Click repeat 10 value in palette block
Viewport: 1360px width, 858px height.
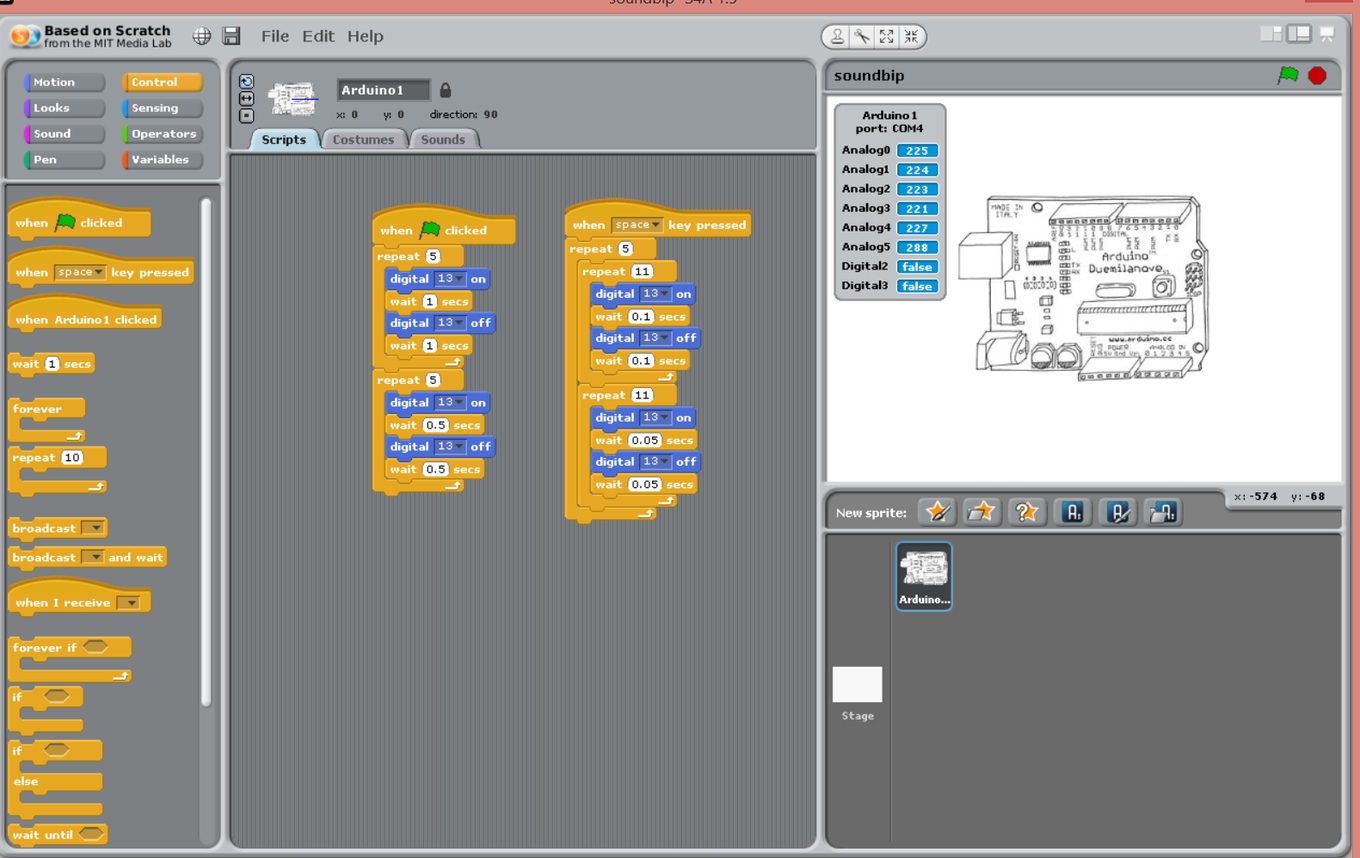coord(72,458)
